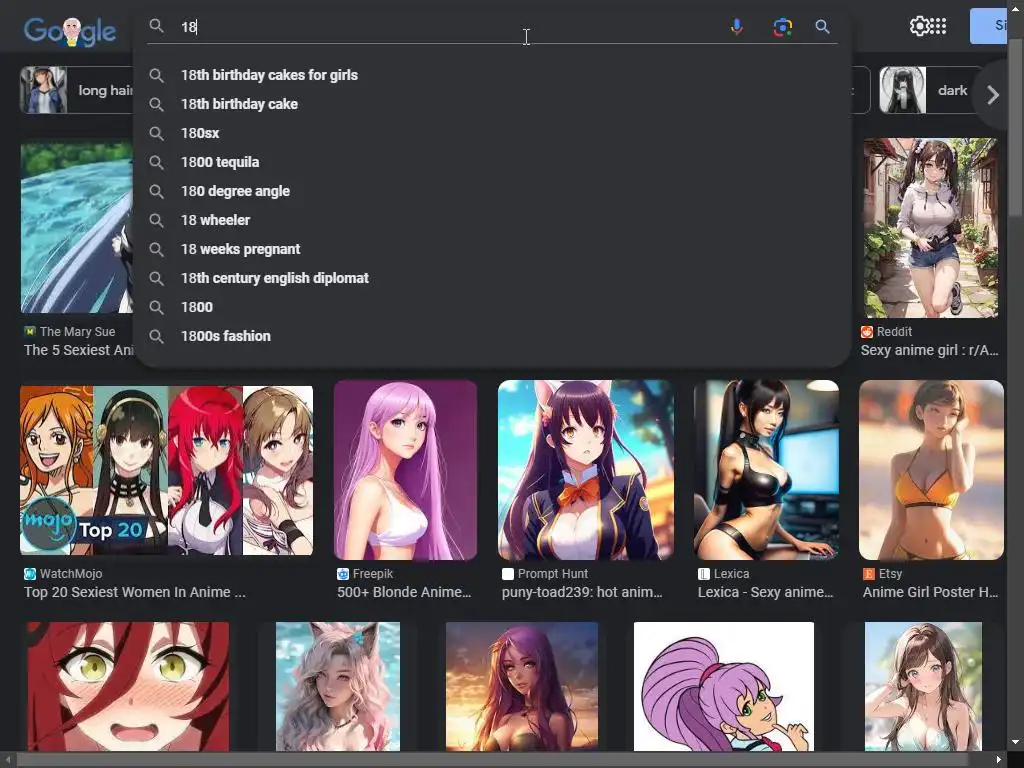This screenshot has width=1024, height=768.
Task: Select suggestion 18th century english diplomat
Action: tap(492, 278)
